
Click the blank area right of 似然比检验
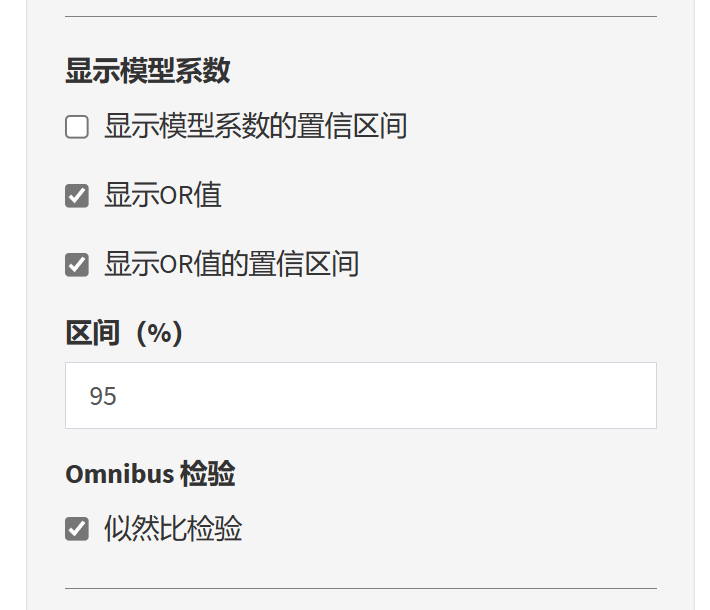coord(450,528)
